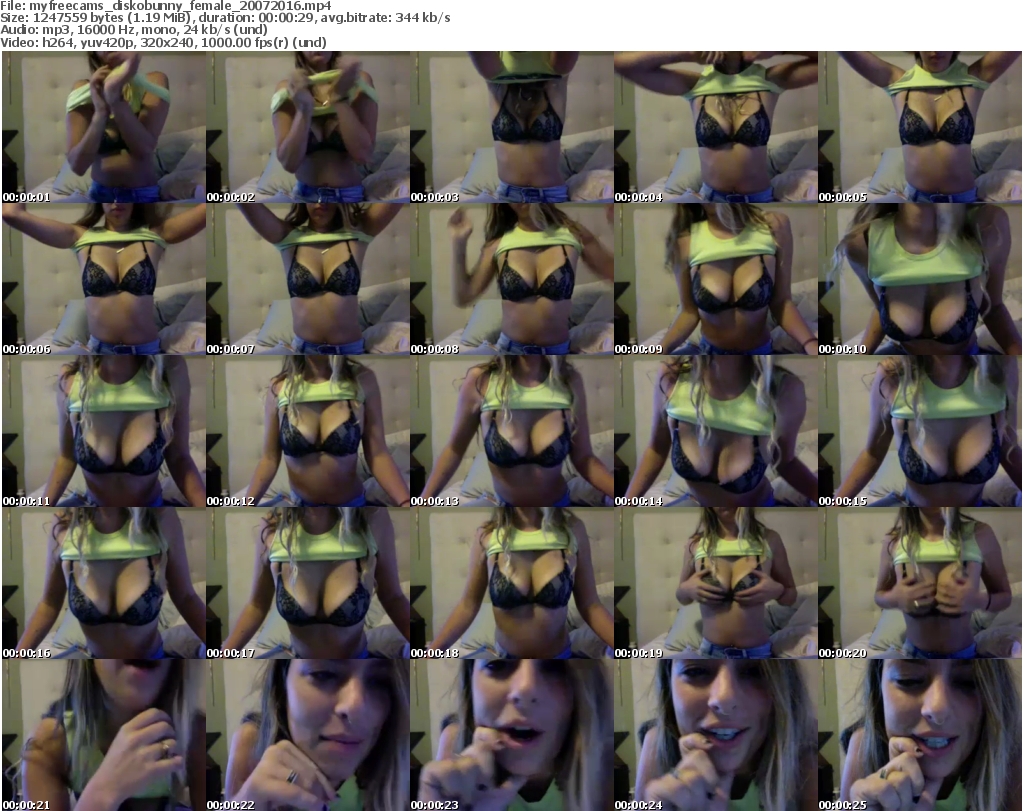Screen dimensions: 1024x811
Task: Open the frame stamped 00:00:03
Action: [x=512, y=127]
